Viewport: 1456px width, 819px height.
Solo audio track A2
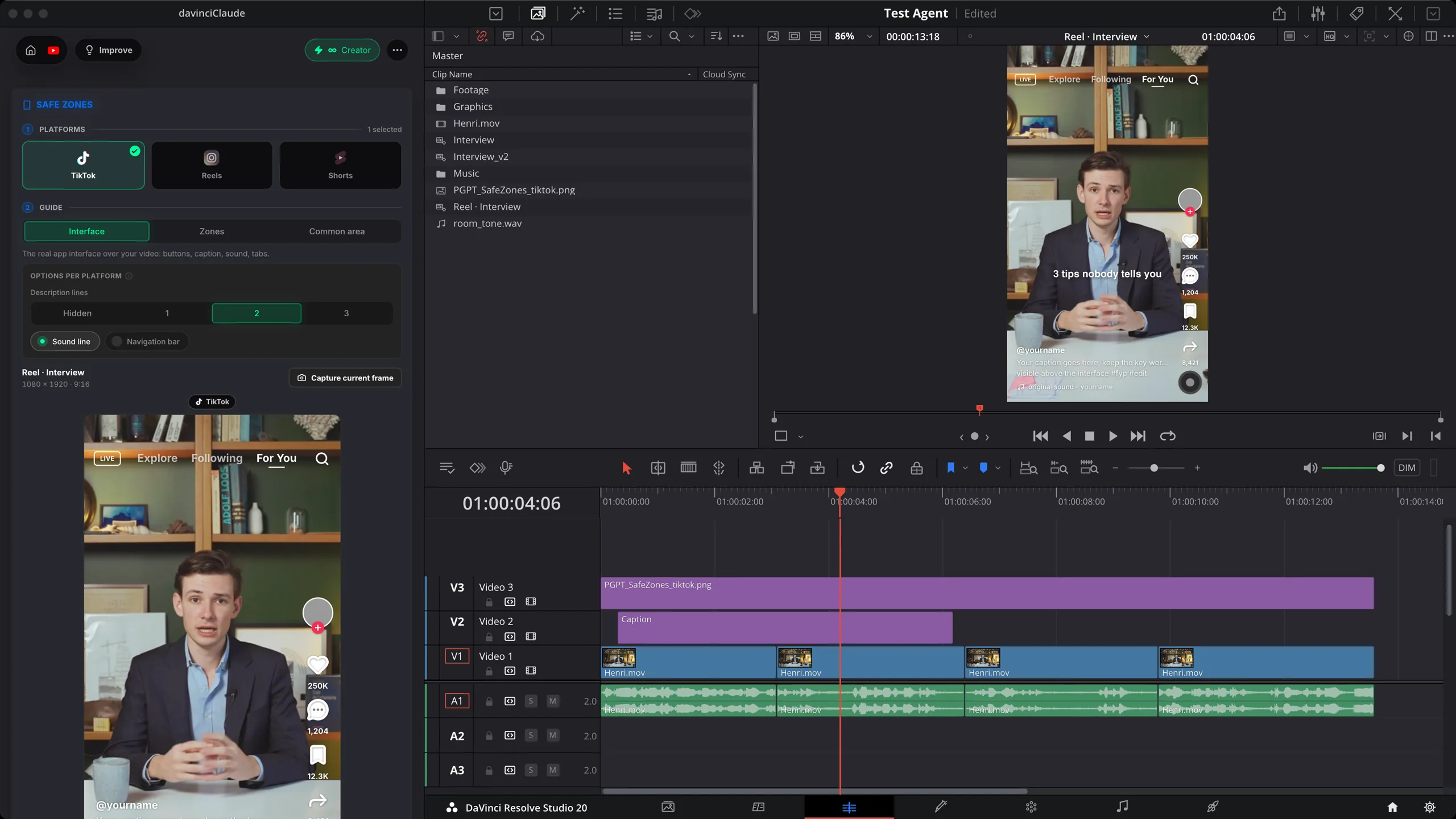[531, 735]
